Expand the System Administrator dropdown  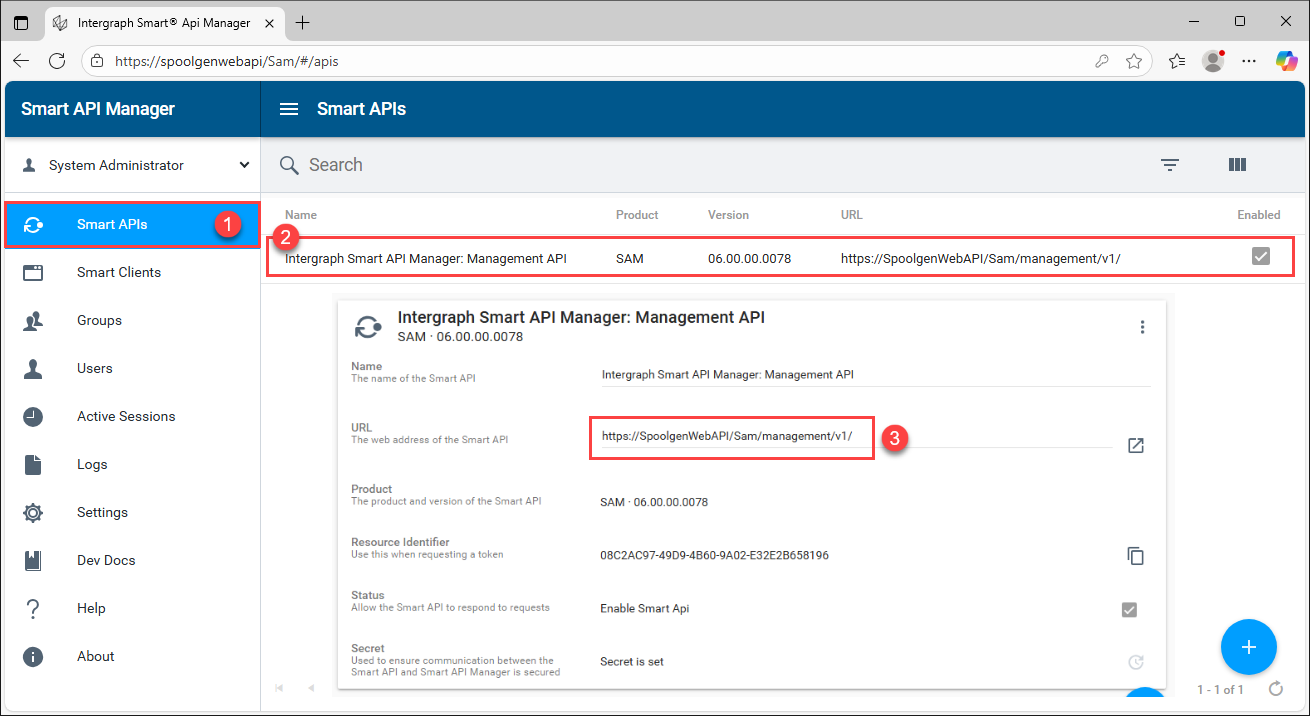point(244,165)
